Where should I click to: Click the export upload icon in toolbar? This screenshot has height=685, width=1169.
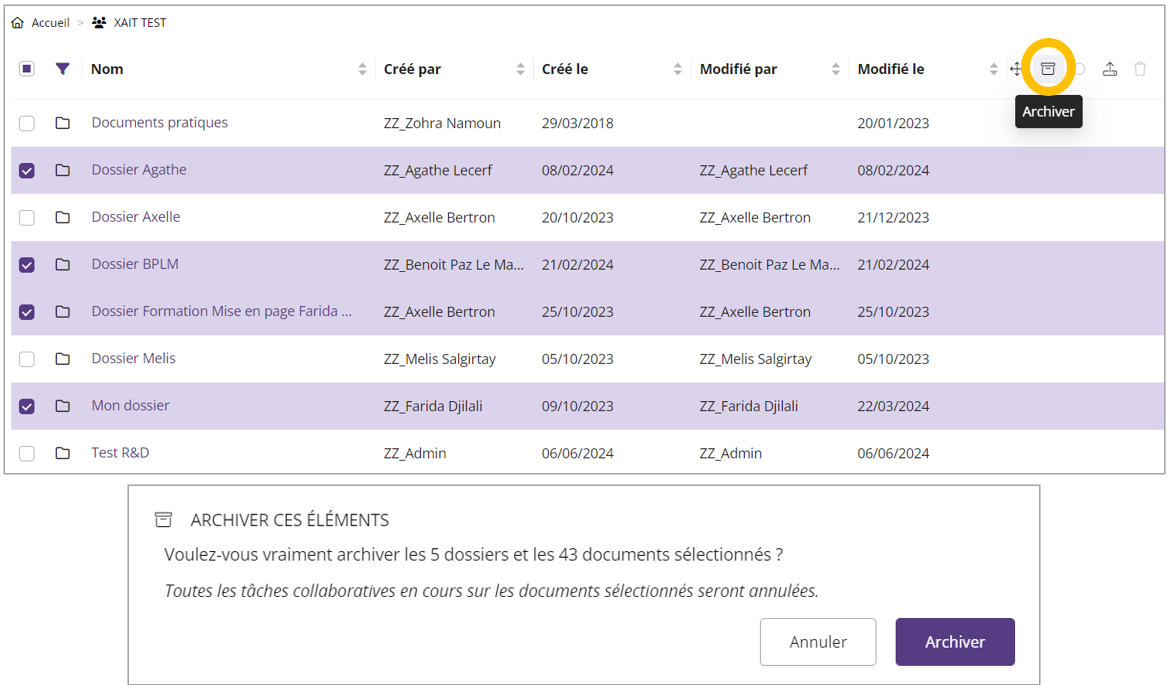tap(1109, 69)
